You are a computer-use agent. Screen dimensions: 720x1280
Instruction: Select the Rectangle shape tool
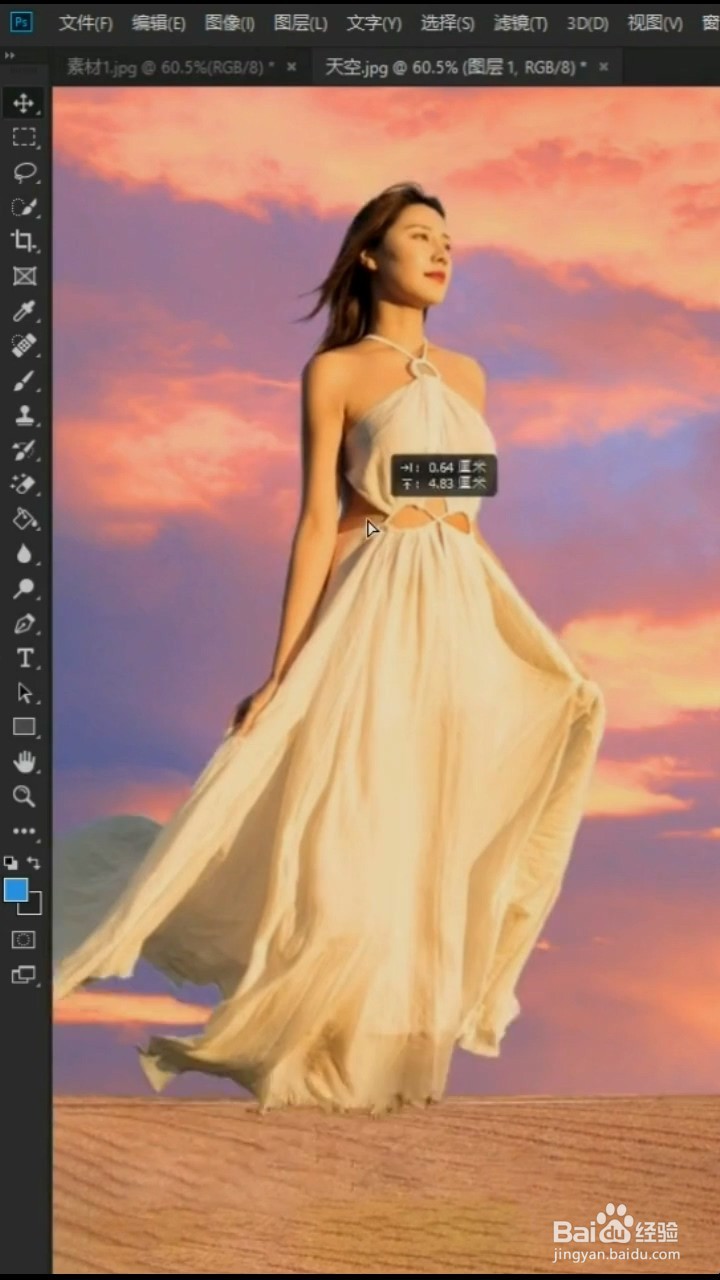coord(24,727)
